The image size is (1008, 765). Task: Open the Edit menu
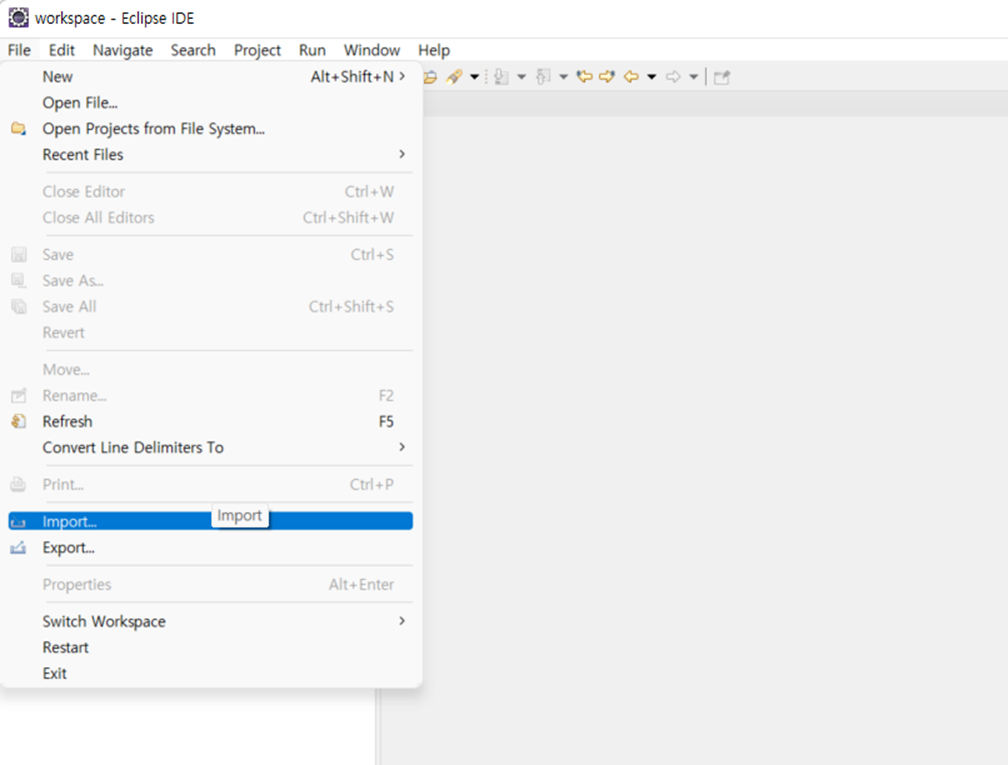tap(62, 50)
